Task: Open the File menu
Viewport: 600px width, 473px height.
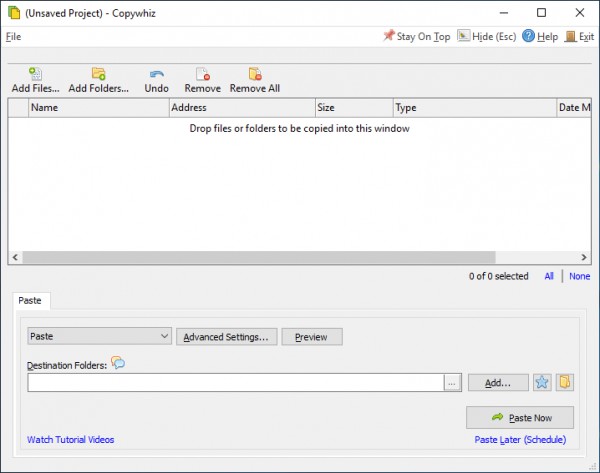Action: point(13,37)
